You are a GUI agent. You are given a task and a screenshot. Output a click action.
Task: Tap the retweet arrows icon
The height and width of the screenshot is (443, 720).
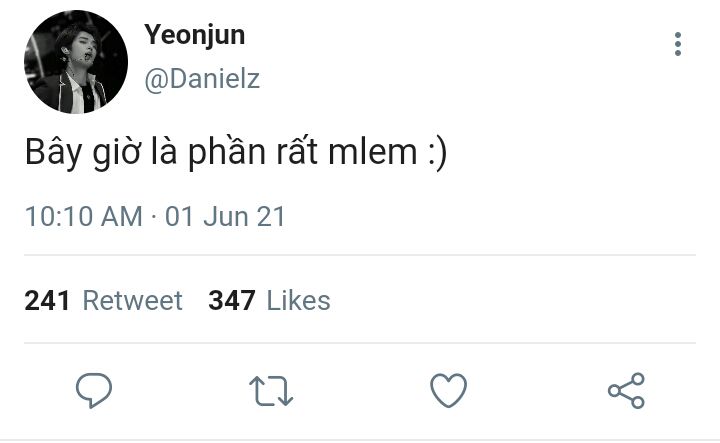point(271,391)
